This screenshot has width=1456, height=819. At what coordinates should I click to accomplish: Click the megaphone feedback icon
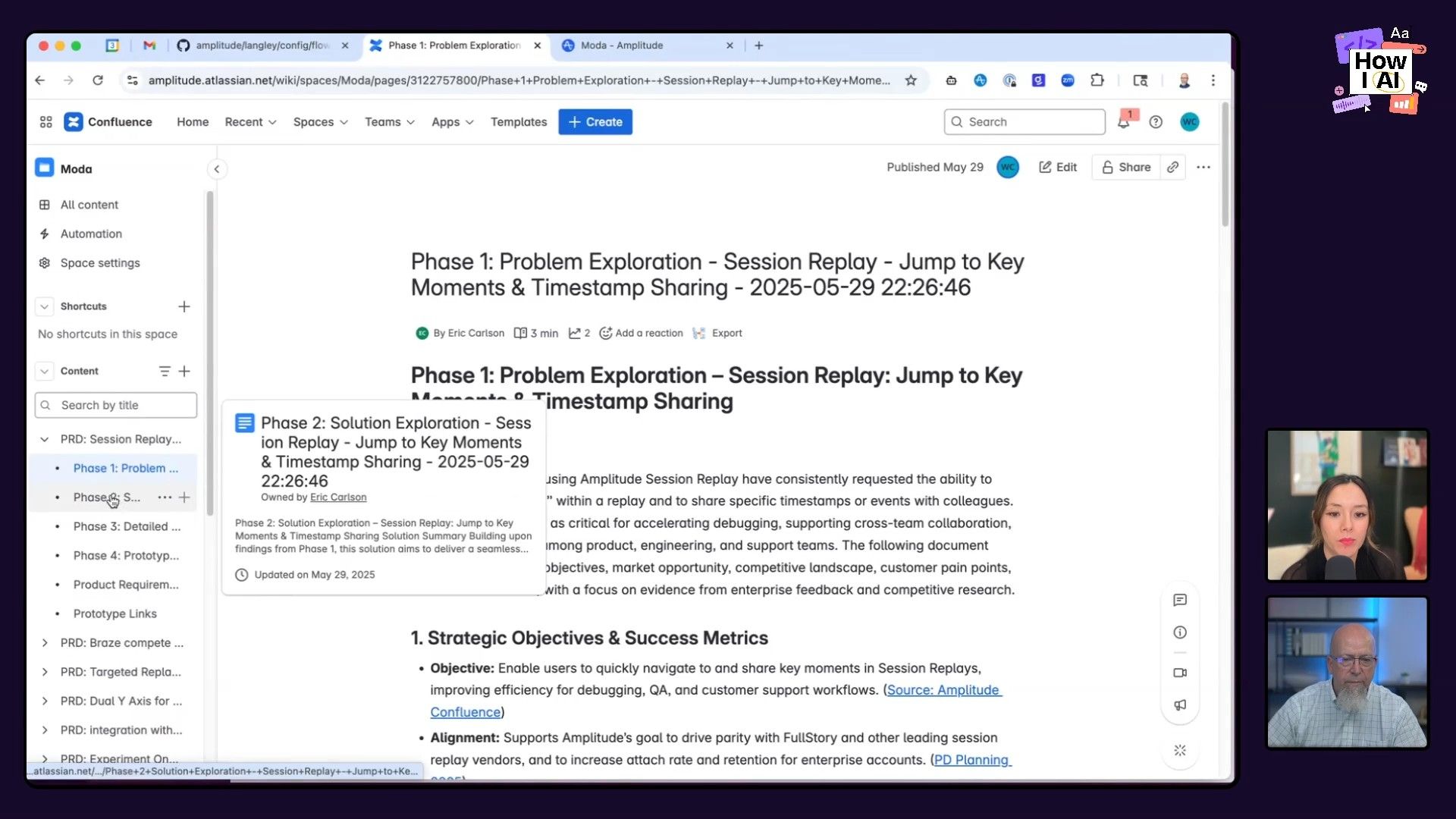pos(1180,705)
